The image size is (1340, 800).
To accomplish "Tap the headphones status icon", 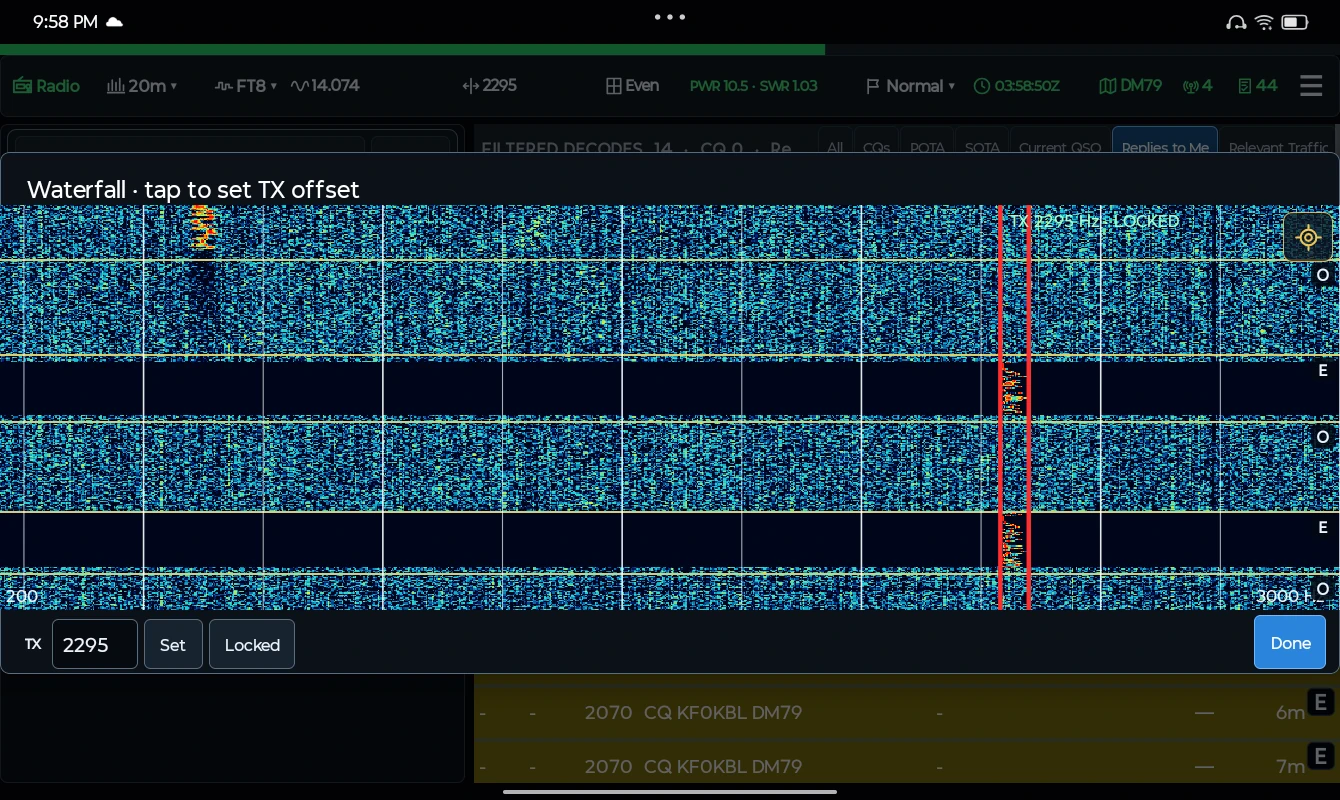I will 1236,22.
